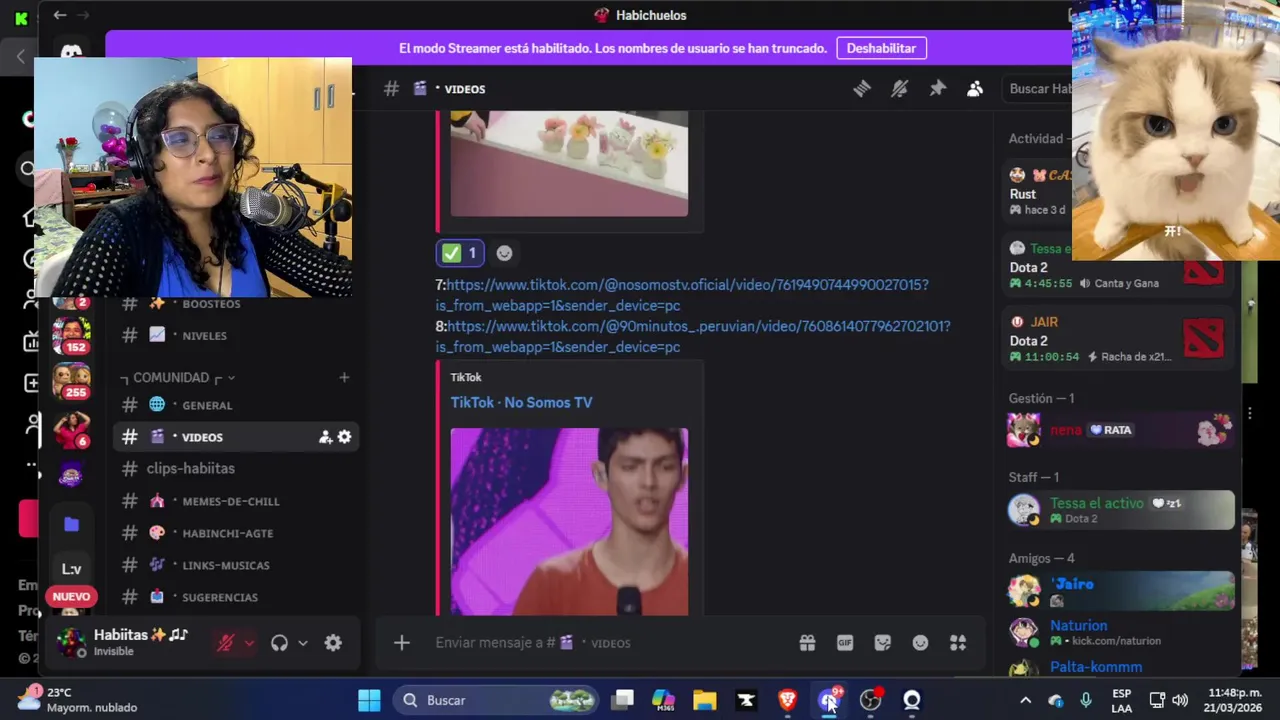Create channel with COMUNIDAD plus icon
Screen dimensions: 1280x720
tap(344, 377)
